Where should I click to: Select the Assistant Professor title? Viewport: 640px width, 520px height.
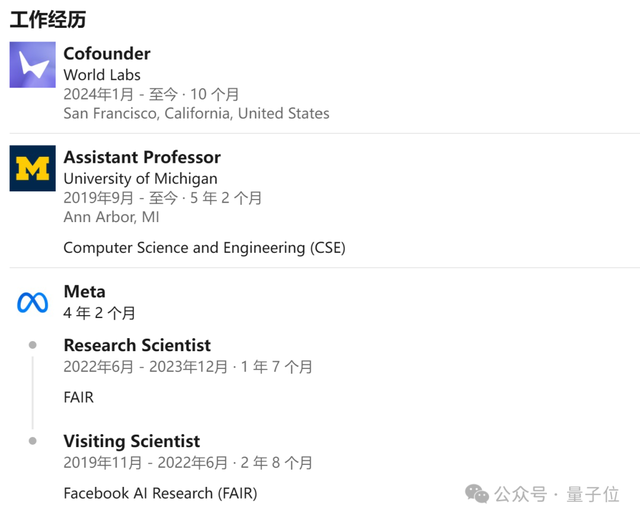click(142, 157)
